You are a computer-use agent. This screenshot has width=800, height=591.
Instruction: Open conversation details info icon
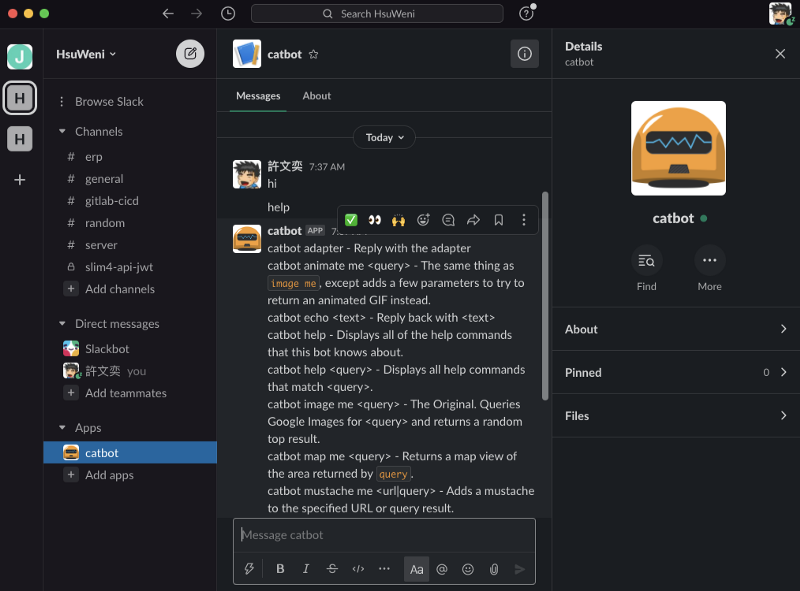[524, 54]
